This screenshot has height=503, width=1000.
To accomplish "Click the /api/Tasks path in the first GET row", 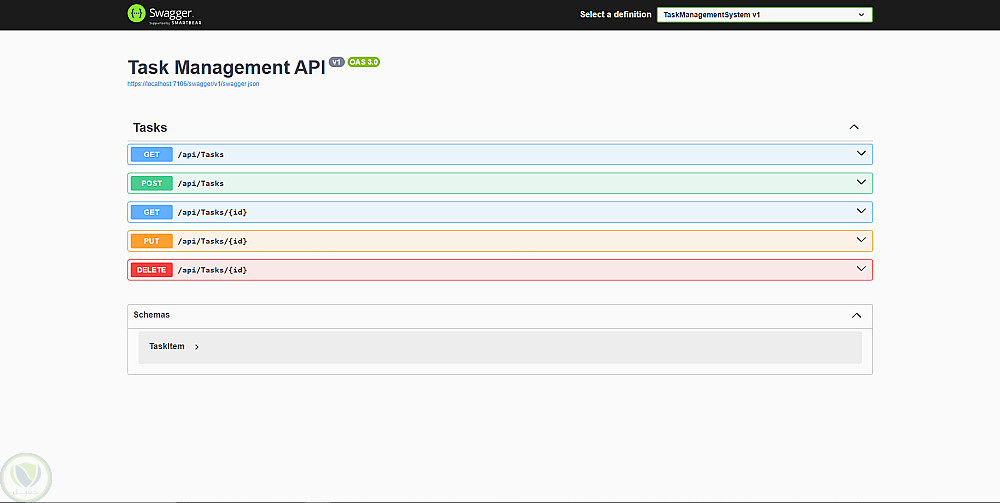I will tap(200, 154).
